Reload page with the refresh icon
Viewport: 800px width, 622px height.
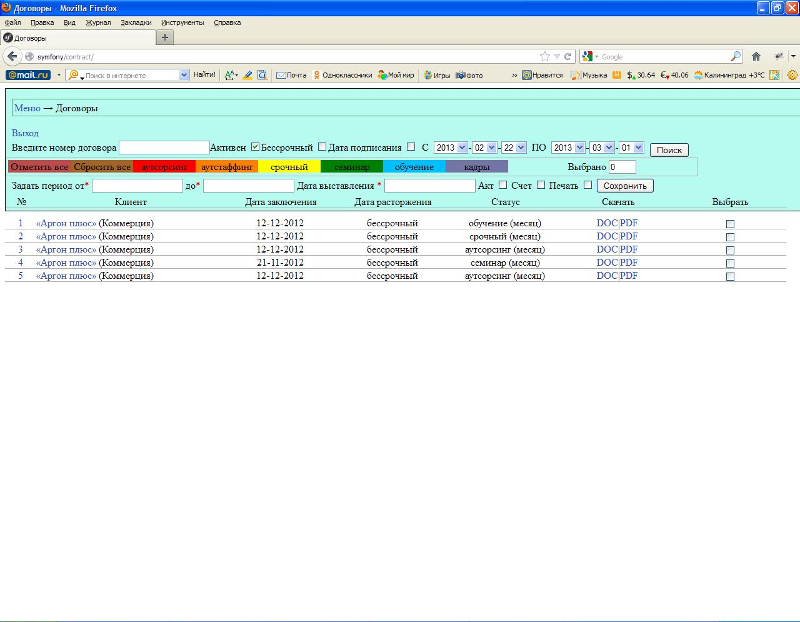coord(568,56)
